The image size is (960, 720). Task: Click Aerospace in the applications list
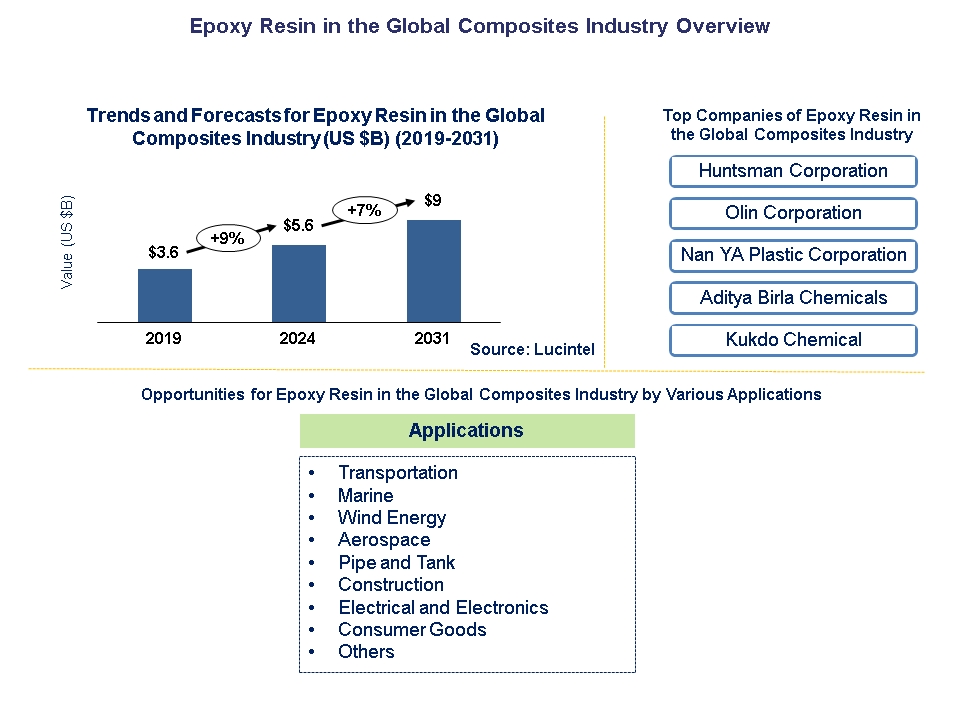click(384, 540)
